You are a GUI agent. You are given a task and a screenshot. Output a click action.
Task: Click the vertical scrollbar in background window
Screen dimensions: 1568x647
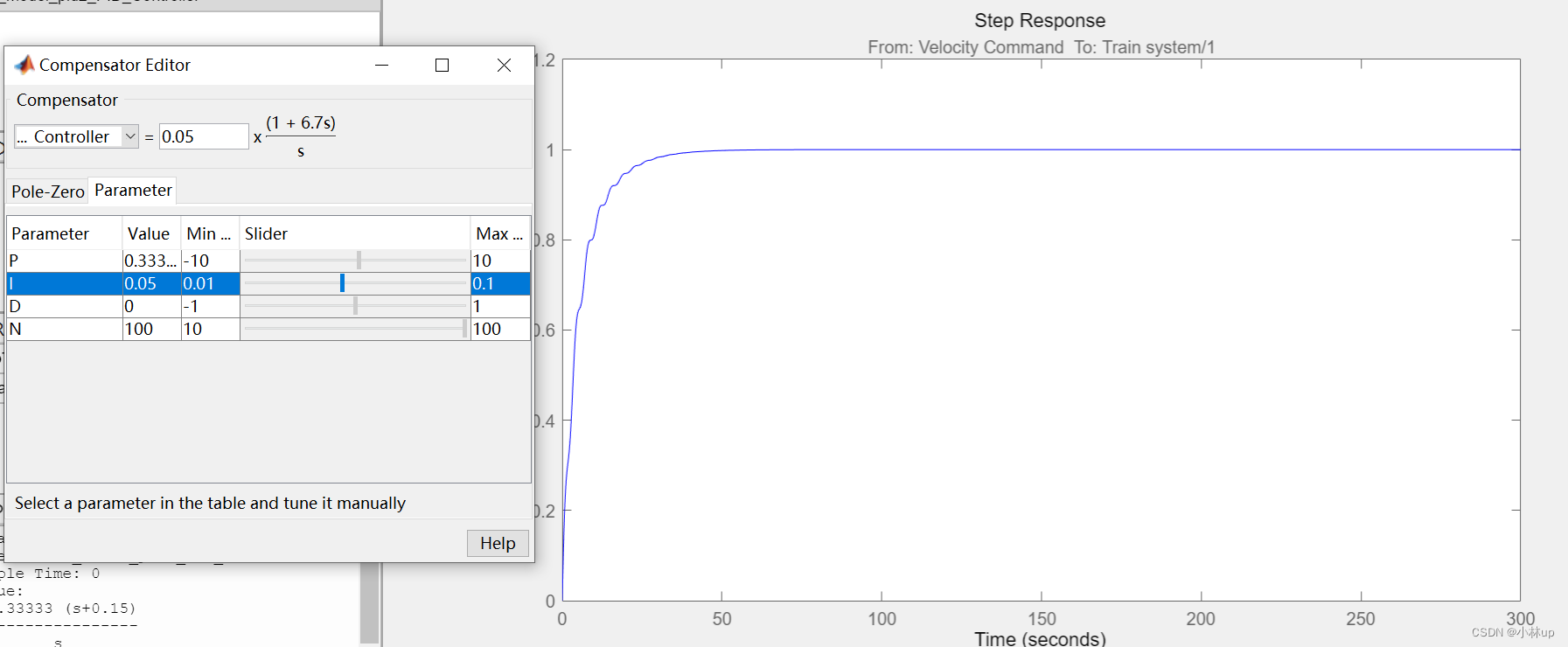[x=370, y=603]
